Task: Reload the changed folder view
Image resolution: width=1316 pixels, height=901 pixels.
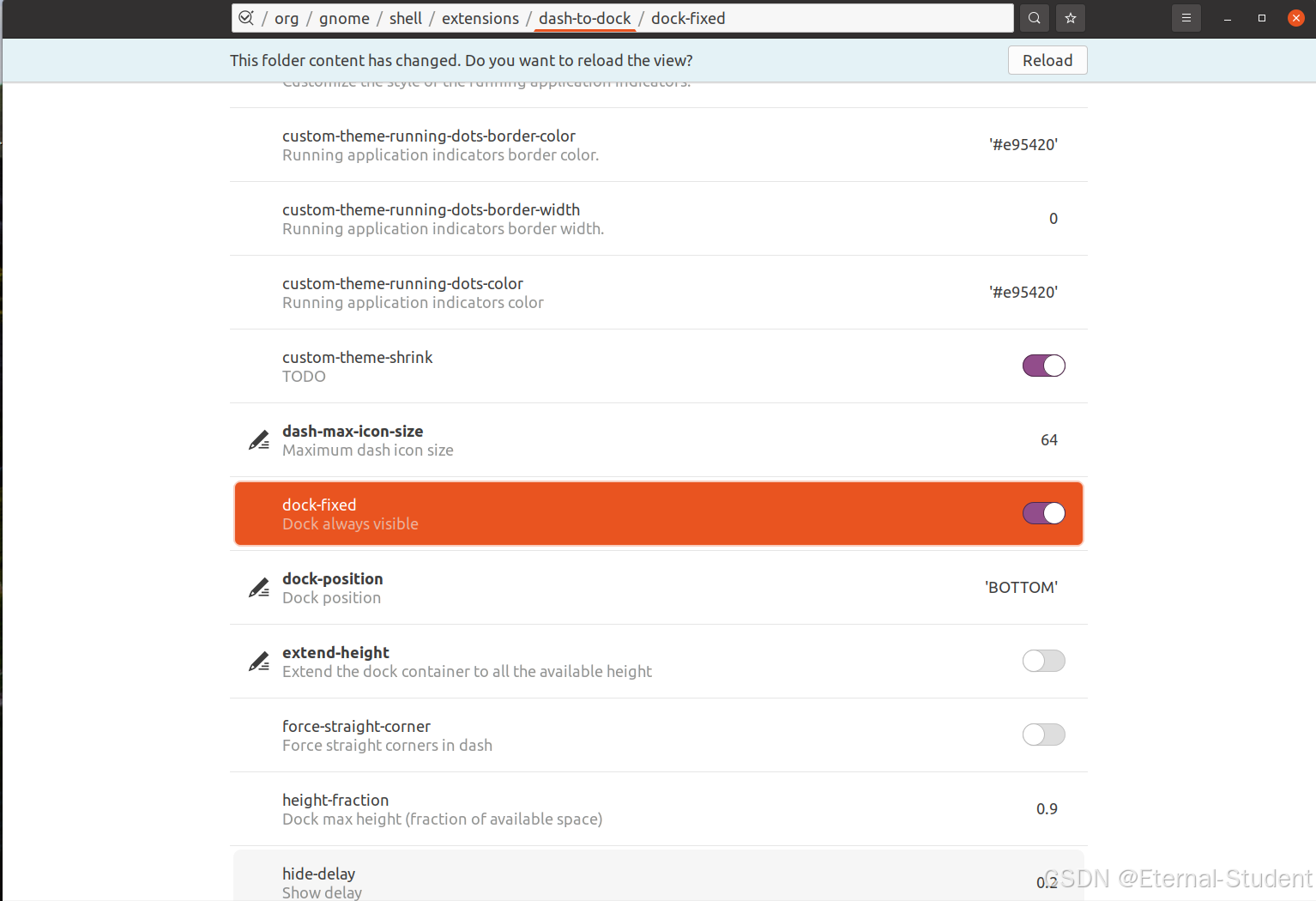Action: [1047, 60]
